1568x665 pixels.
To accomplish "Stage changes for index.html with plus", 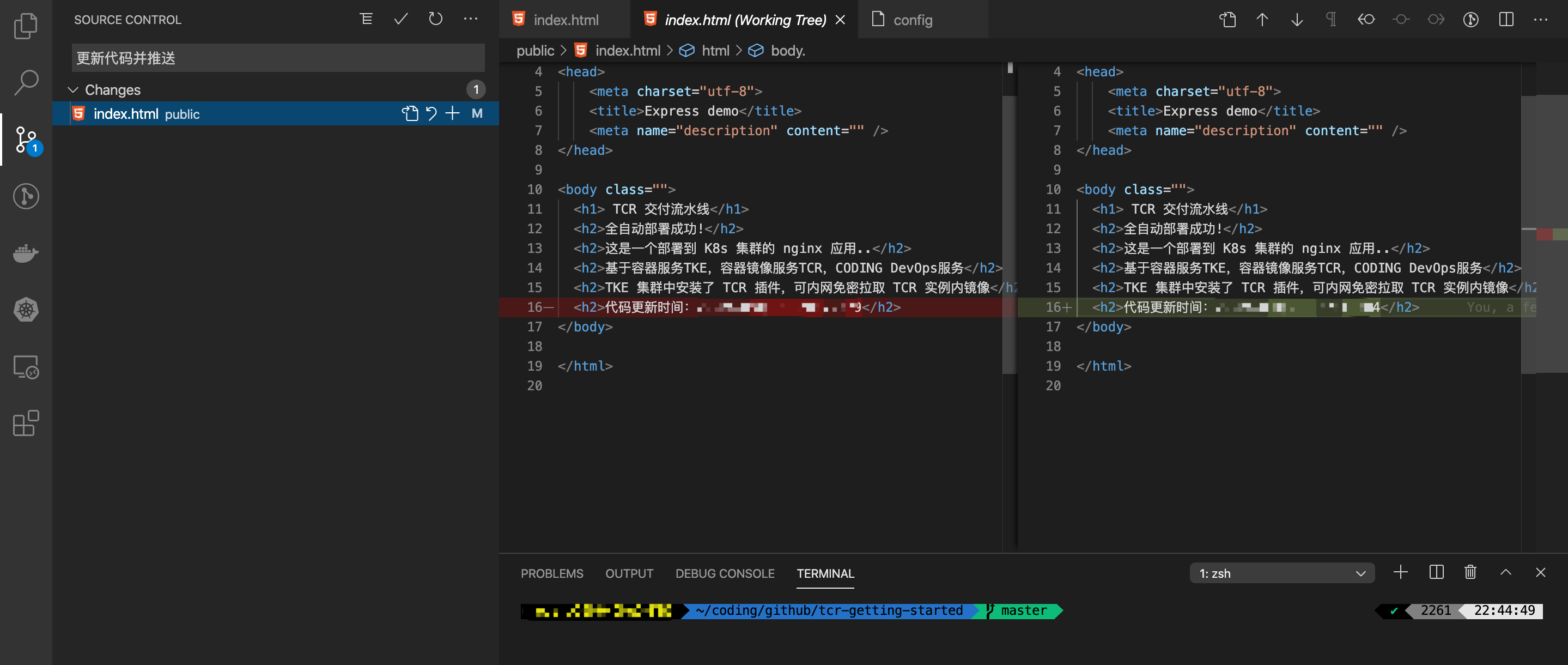I will [452, 113].
